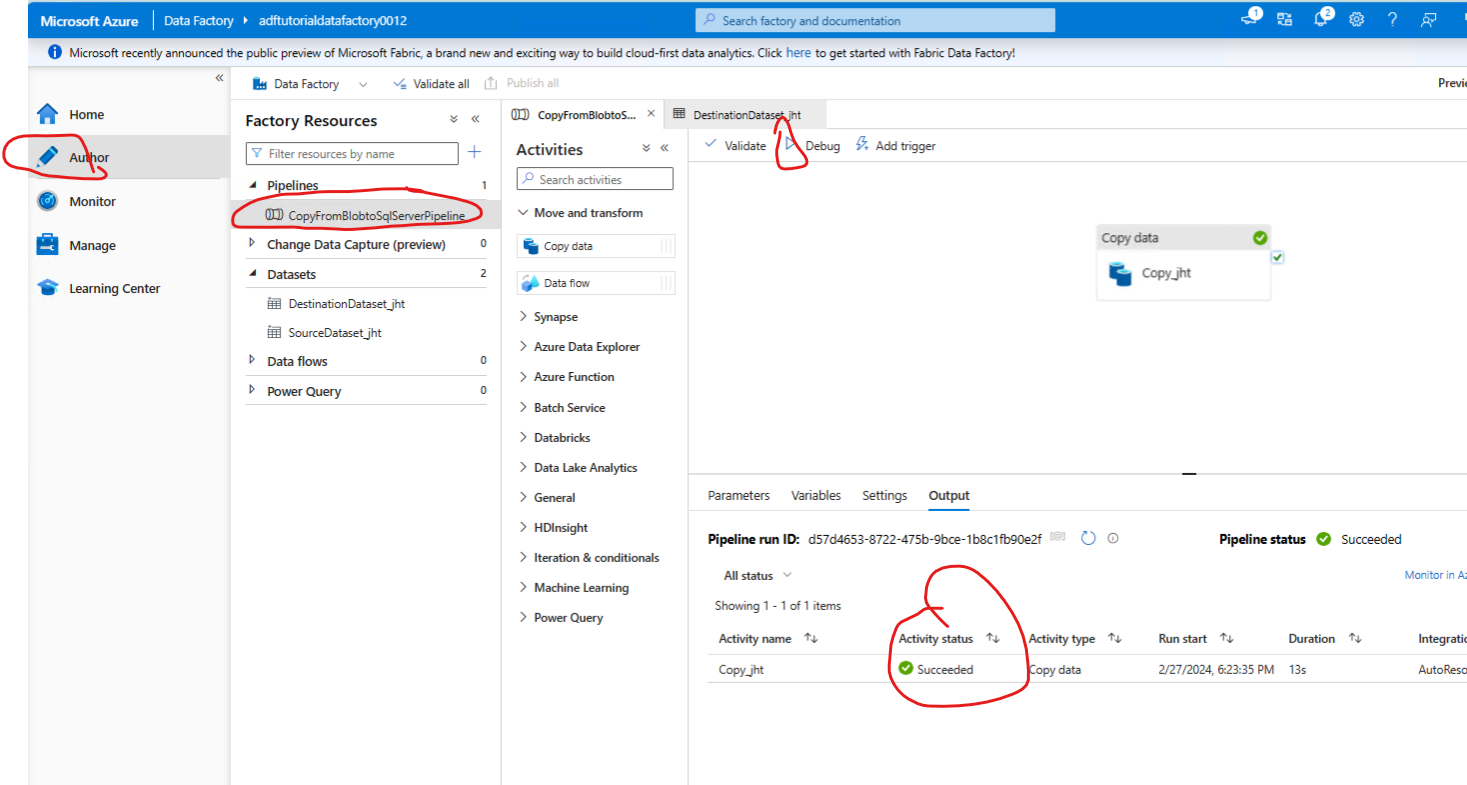Viewport: 1467px width, 785px height.
Task: Sort by Activity status column arrows
Action: (992, 638)
